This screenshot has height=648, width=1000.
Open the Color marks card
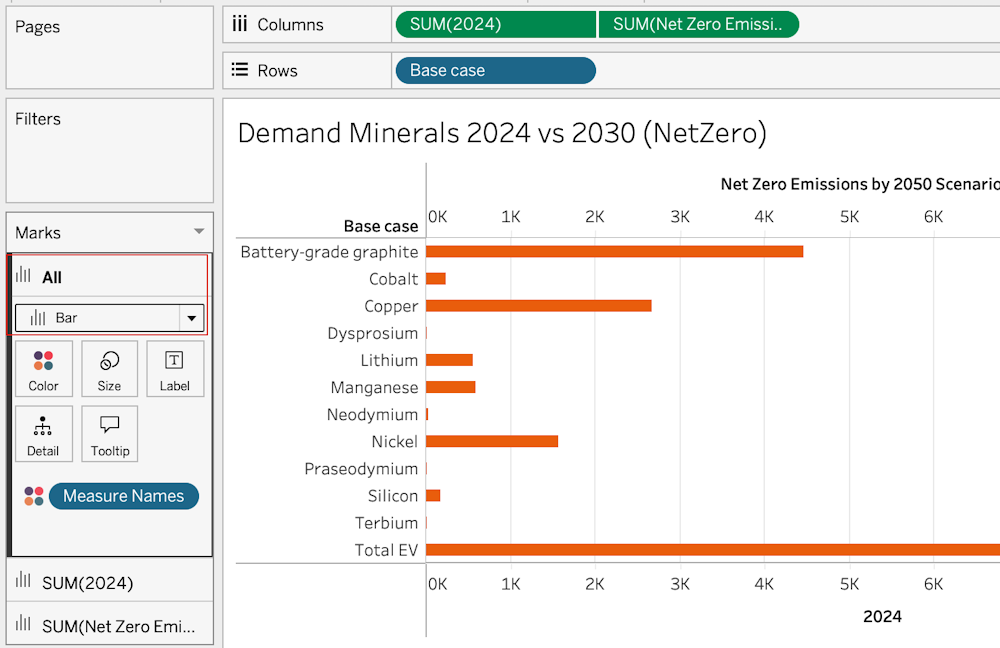tap(43, 369)
